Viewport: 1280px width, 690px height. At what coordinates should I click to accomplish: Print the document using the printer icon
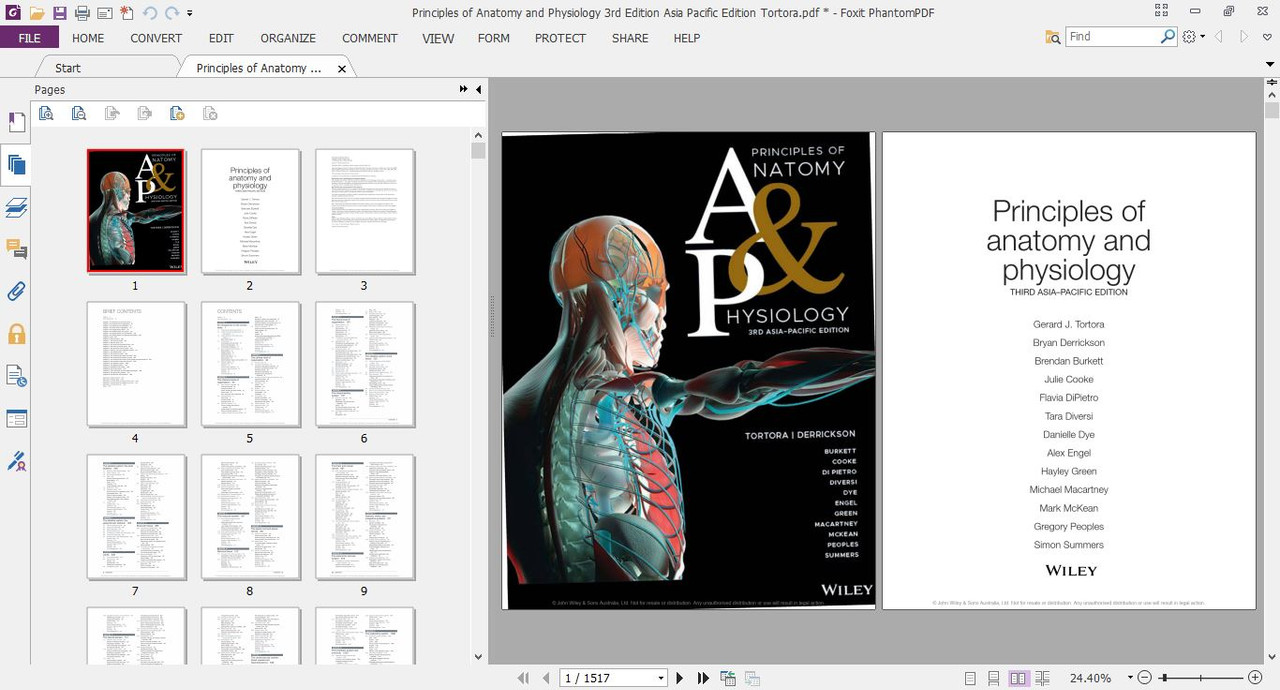(x=82, y=13)
